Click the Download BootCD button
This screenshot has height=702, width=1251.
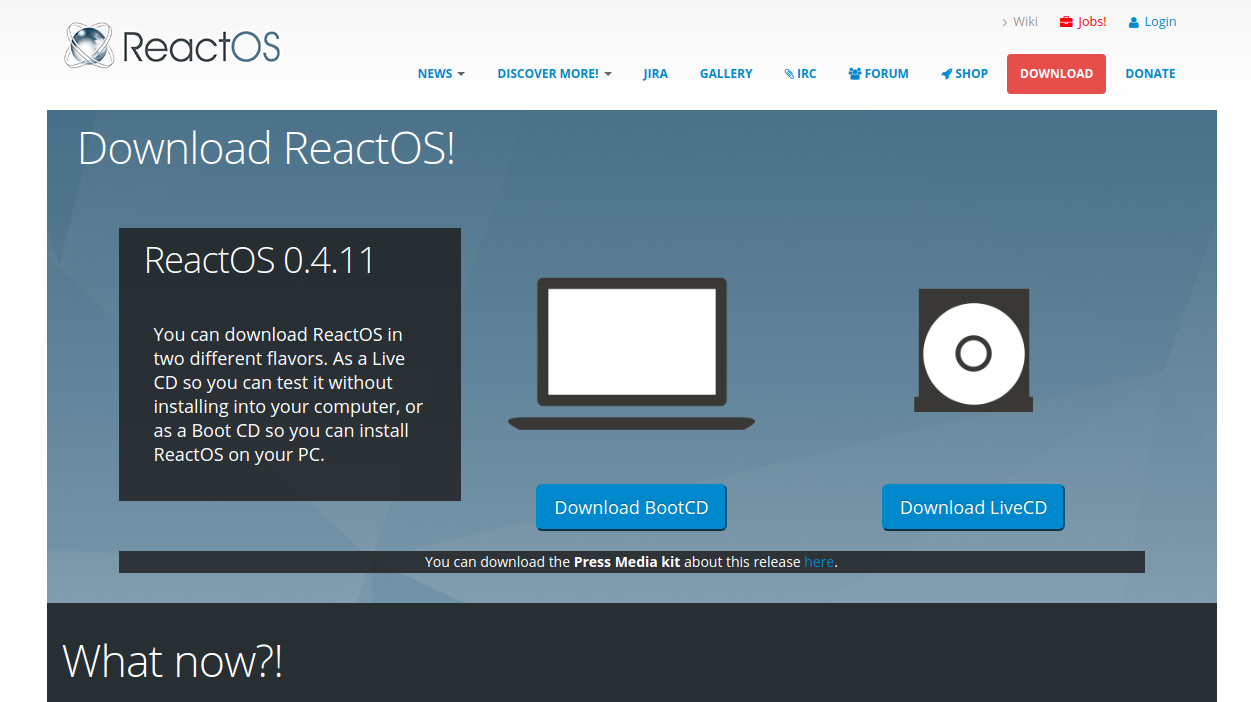click(631, 507)
